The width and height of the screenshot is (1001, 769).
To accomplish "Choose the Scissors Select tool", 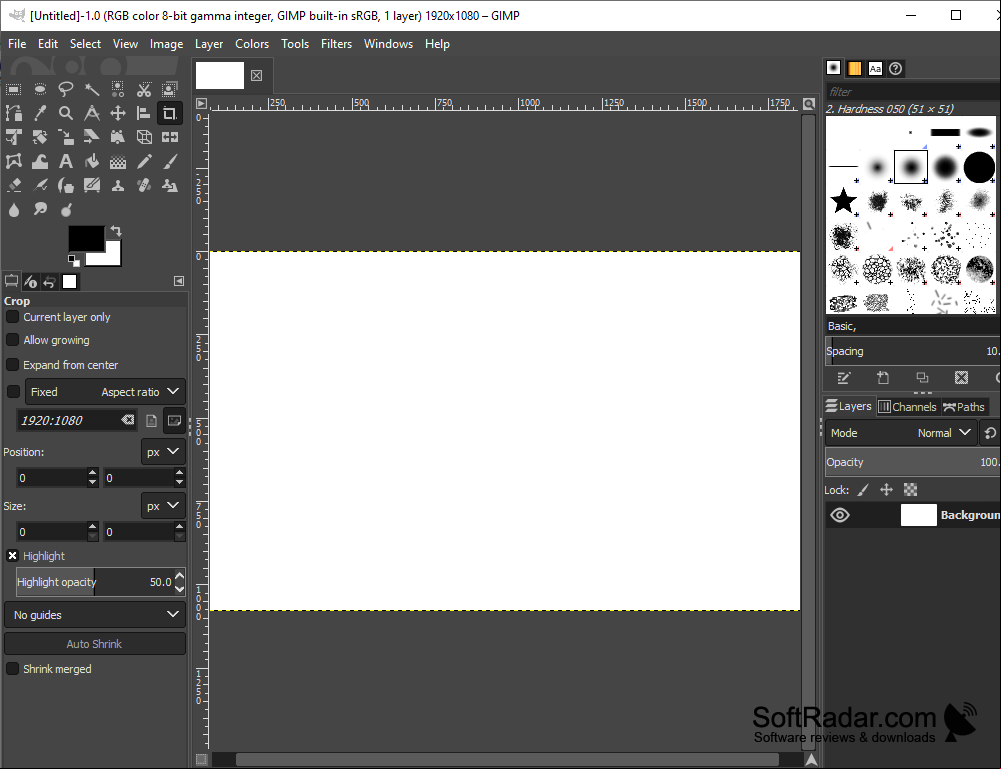I will (144, 89).
